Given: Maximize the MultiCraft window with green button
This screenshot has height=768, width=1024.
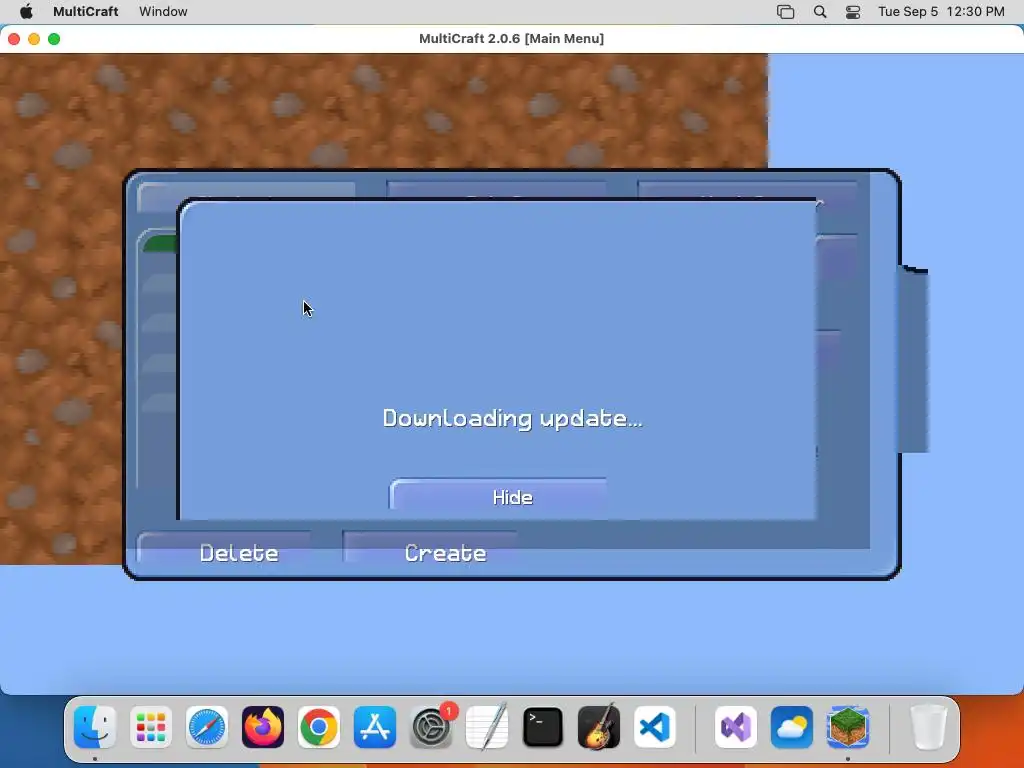Looking at the screenshot, I should point(54,39).
